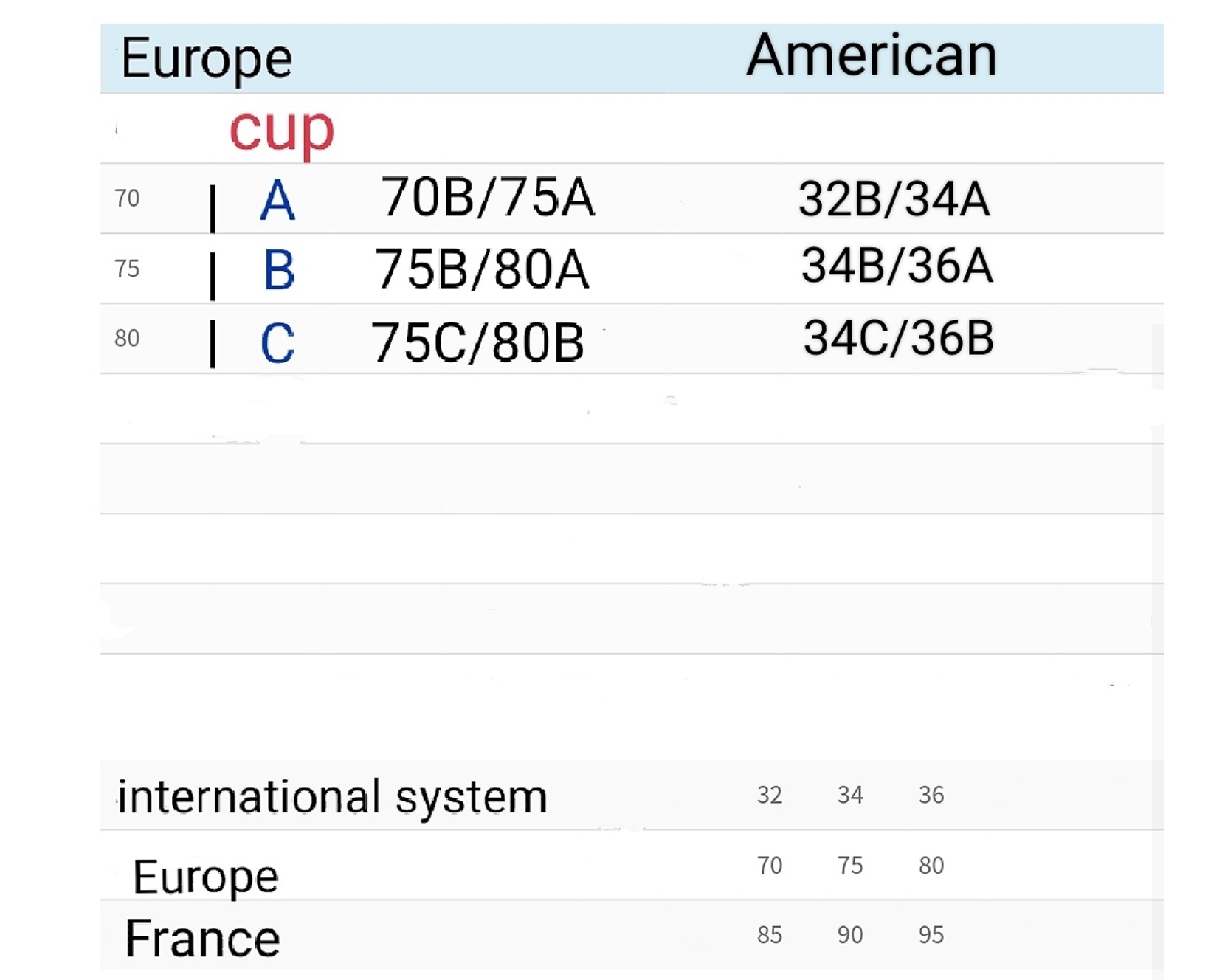Click the international system row label

click(x=332, y=797)
